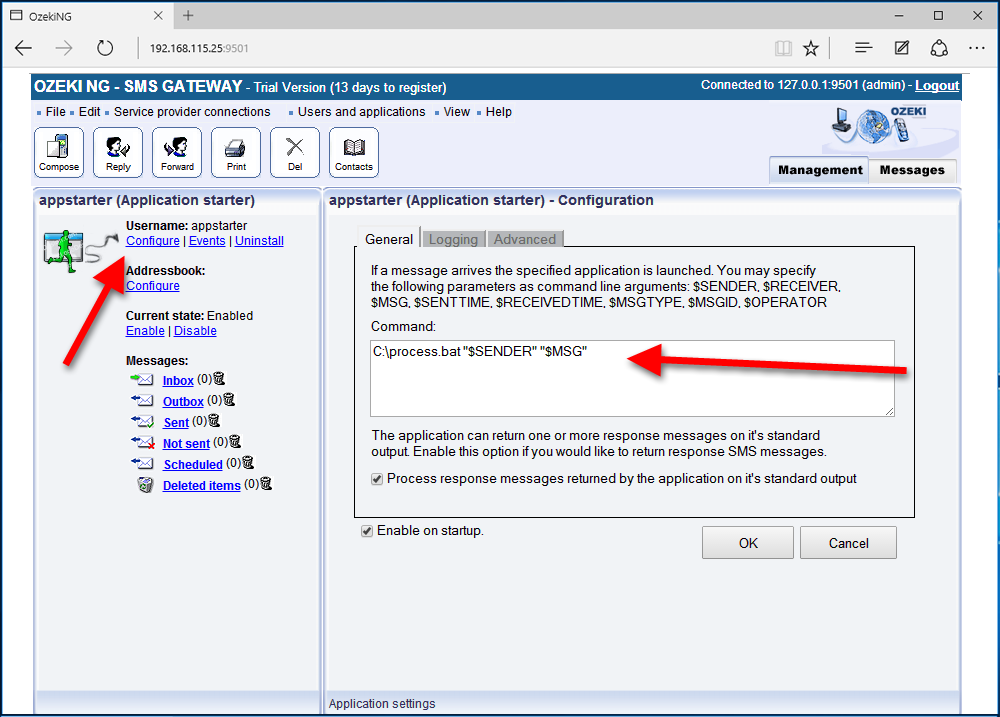Click the Print toolbar icon
Viewport: 1000px width, 717px height.
236,153
